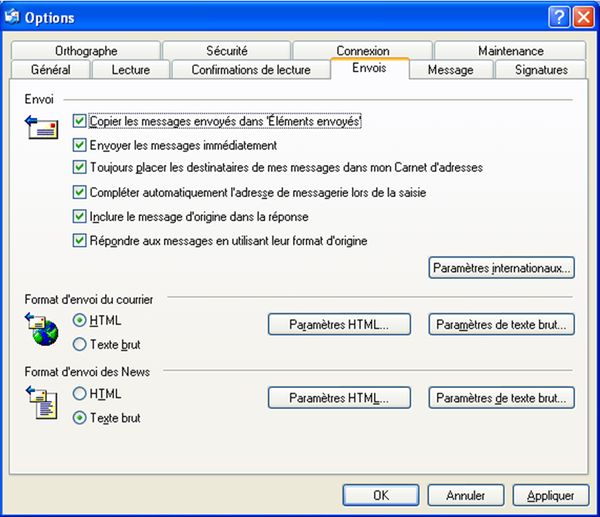The image size is (600, 517).
Task: Click the Format d'envoi des News heading
Action: (x=87, y=372)
